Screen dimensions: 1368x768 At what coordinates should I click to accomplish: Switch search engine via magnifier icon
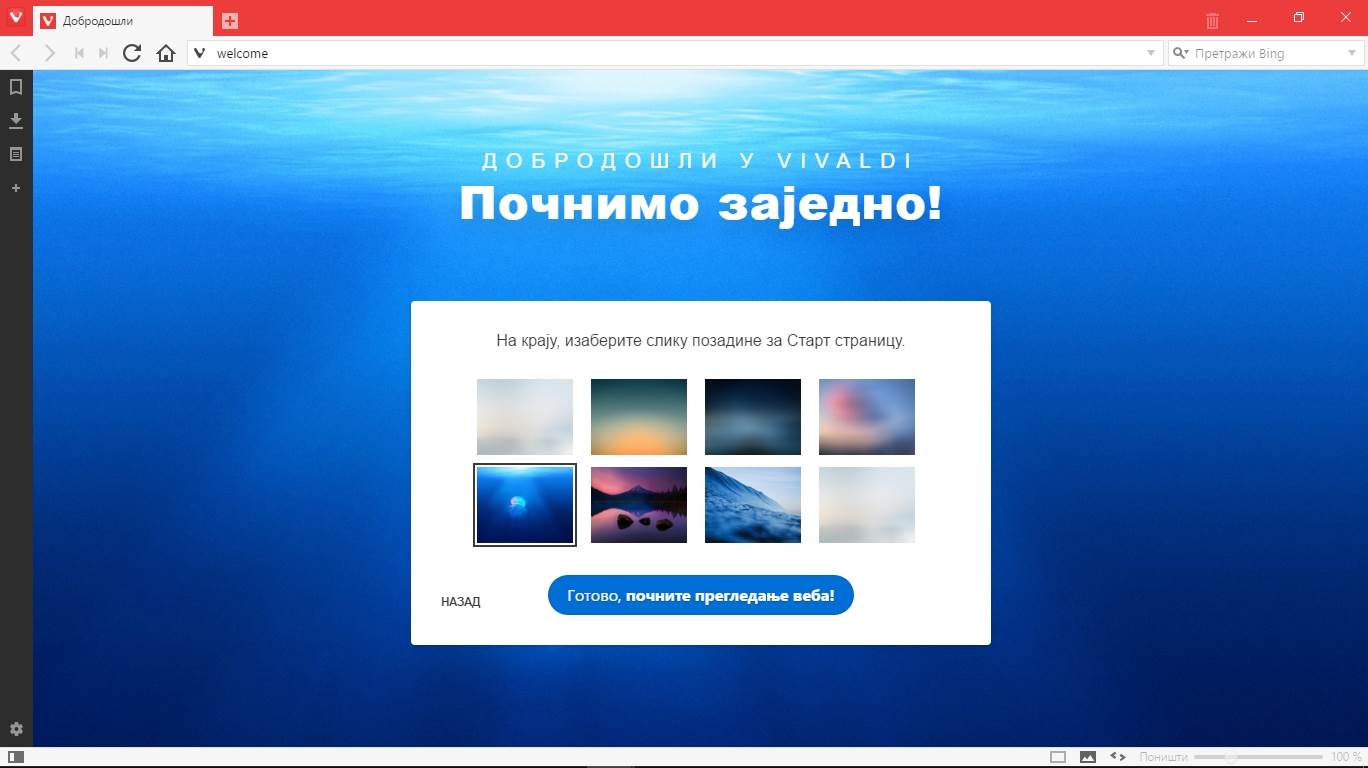[1180, 53]
